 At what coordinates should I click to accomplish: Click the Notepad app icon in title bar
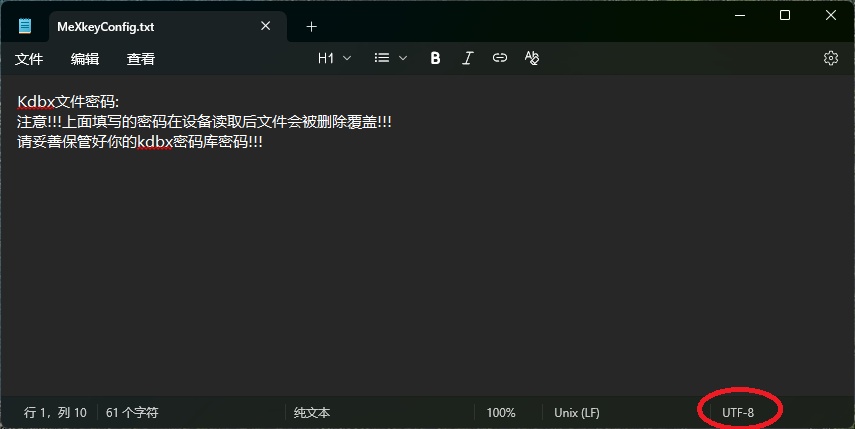pyautogui.click(x=25, y=26)
